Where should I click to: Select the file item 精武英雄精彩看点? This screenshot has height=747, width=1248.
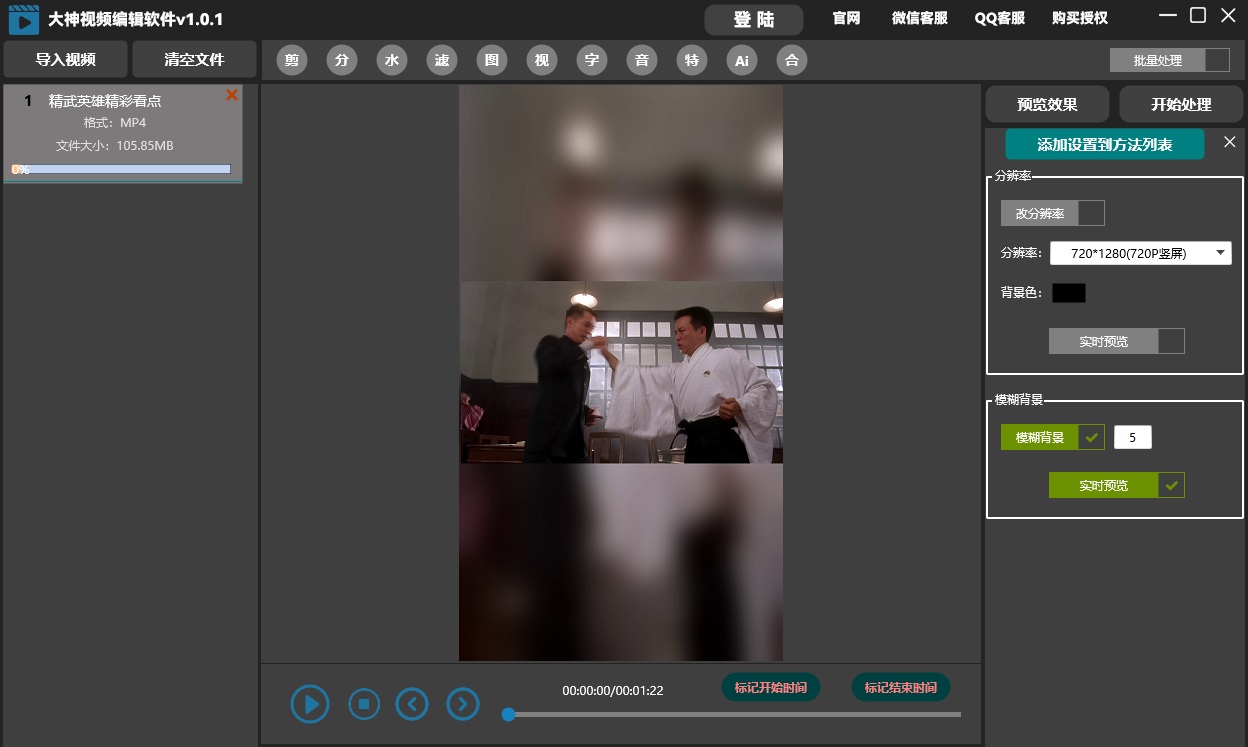(x=123, y=134)
